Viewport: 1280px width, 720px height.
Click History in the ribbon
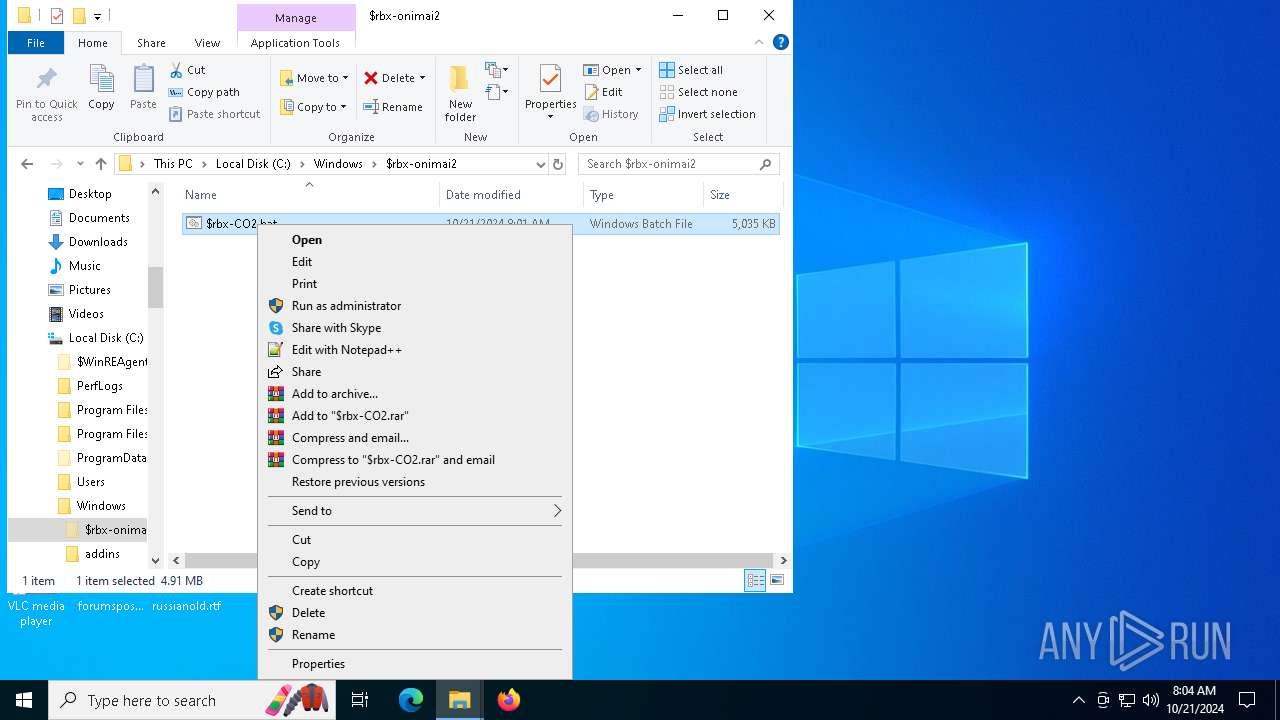click(x=612, y=114)
